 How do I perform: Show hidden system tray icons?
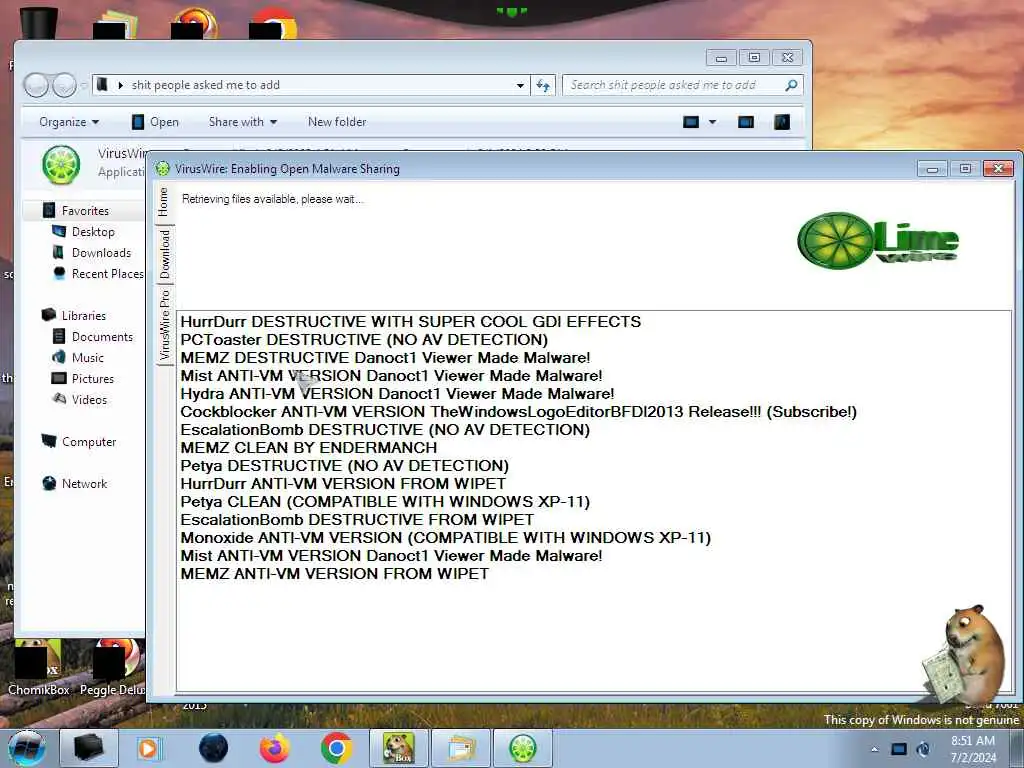point(874,750)
